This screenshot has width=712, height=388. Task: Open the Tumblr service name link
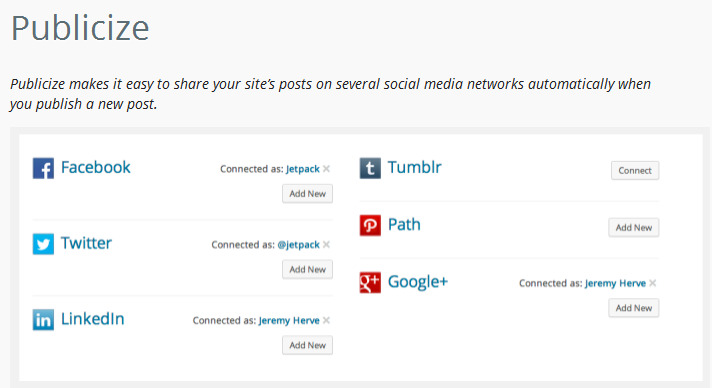[x=414, y=168]
